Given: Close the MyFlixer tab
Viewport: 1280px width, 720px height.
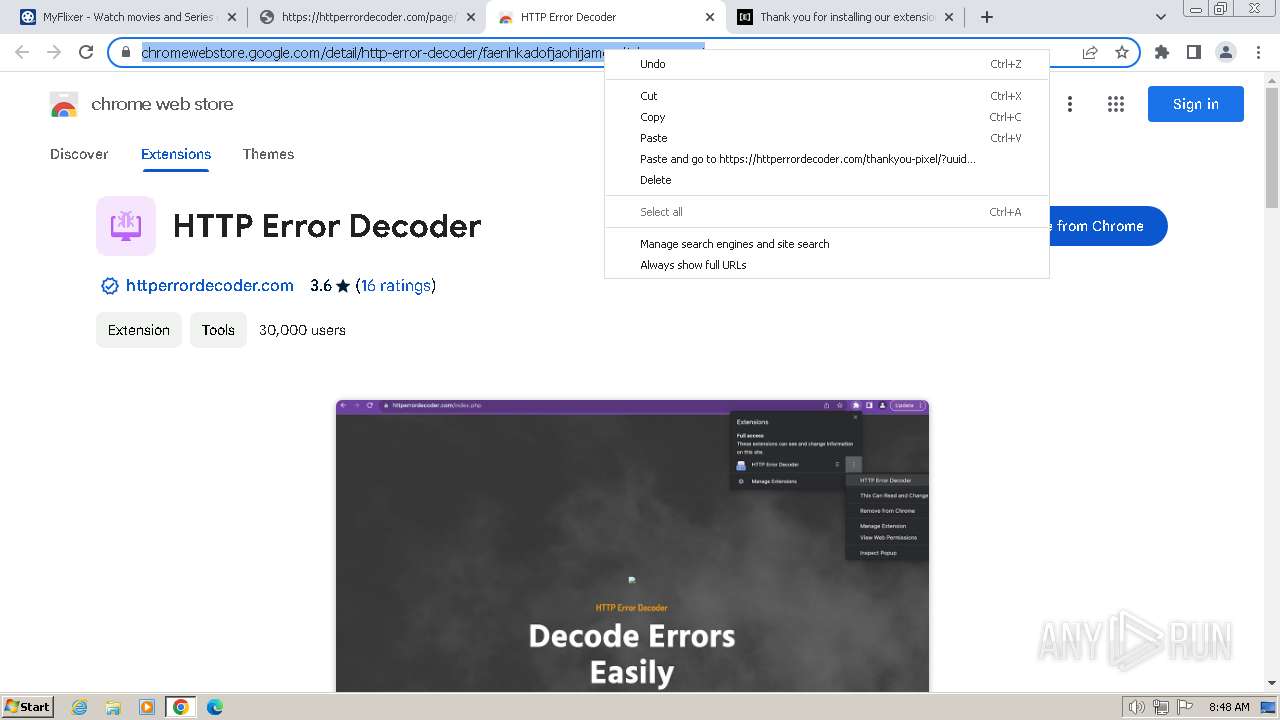Looking at the screenshot, I should pyautogui.click(x=233, y=17).
